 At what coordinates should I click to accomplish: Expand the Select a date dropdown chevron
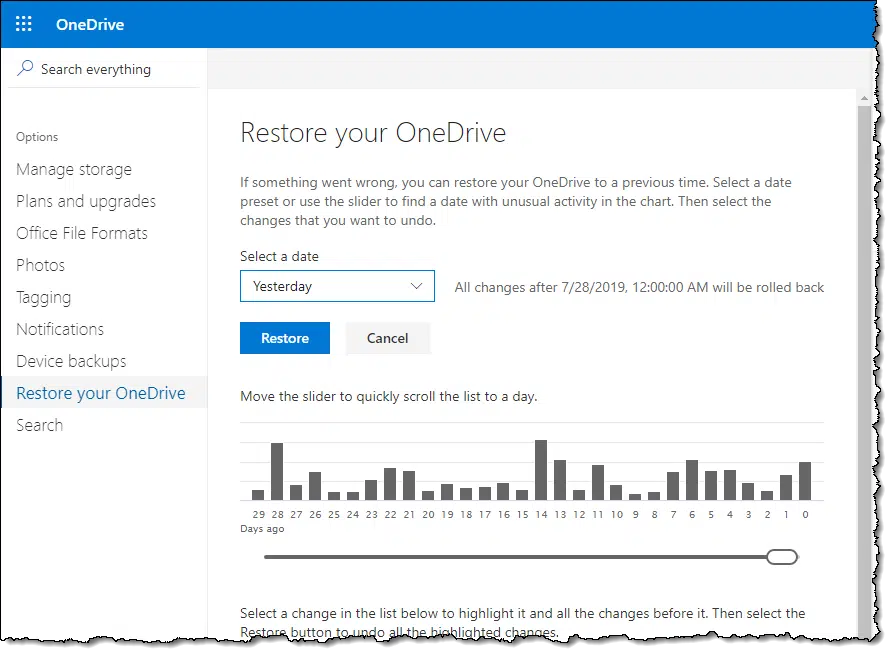point(416,286)
